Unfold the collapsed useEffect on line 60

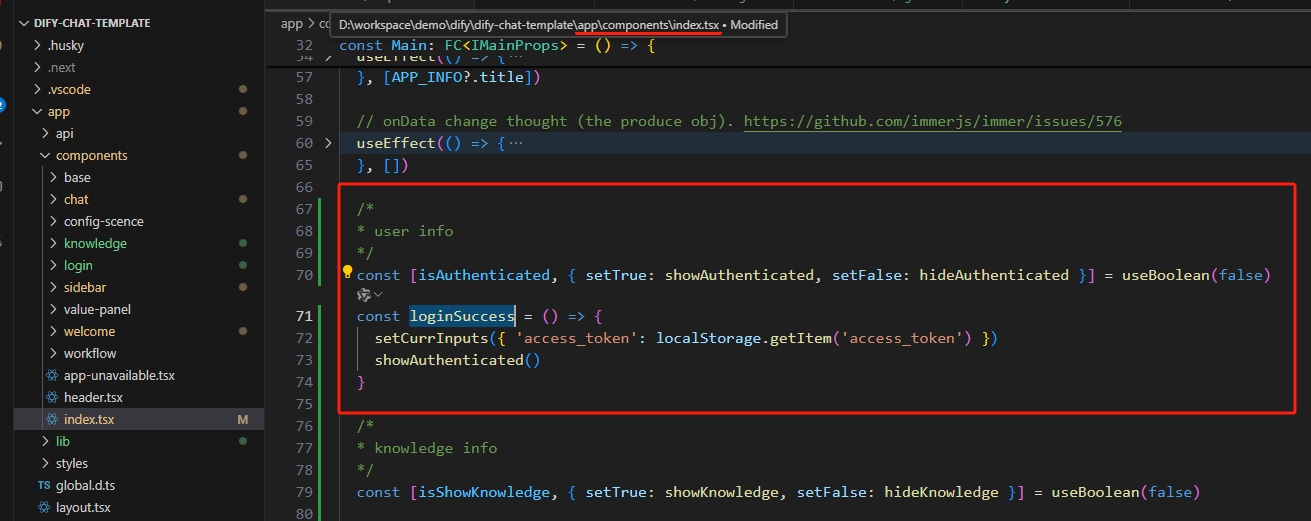[x=328, y=144]
